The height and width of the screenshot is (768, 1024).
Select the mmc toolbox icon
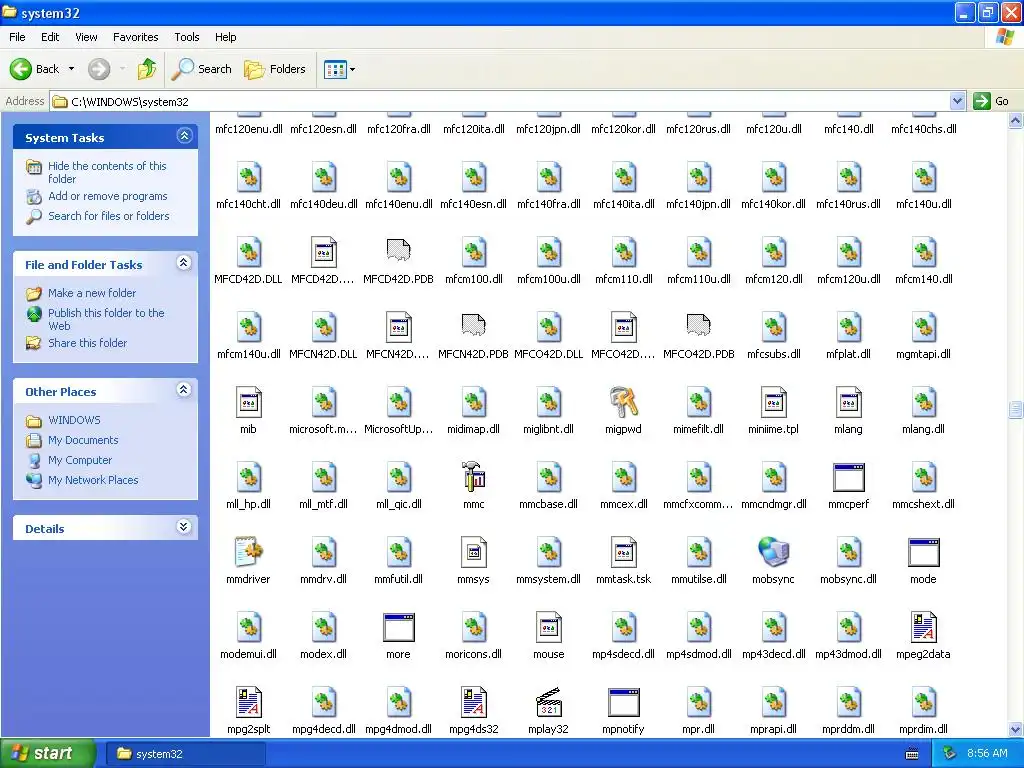tap(473, 477)
